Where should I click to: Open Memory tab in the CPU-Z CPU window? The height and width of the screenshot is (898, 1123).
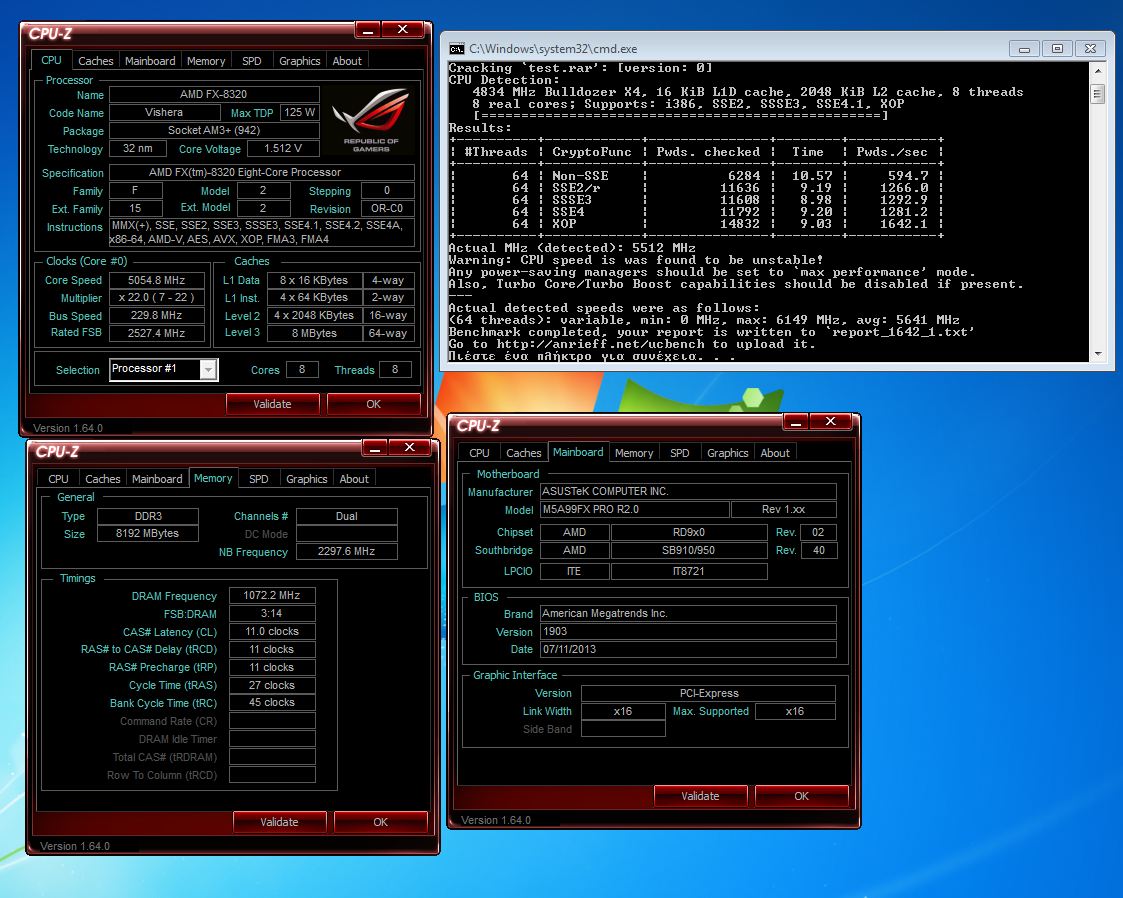206,61
